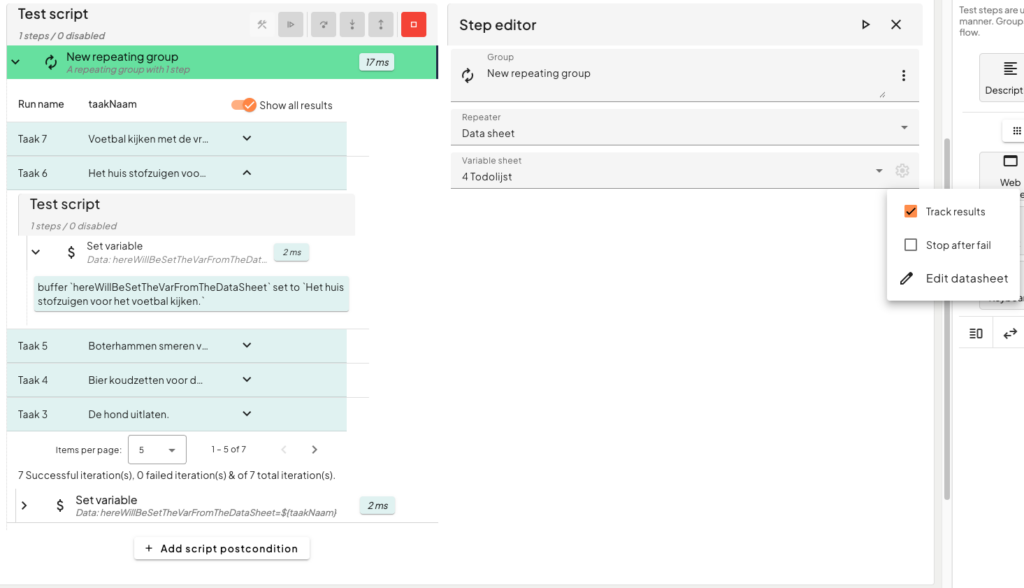Viewport: 1024px width, 588px height.
Task: Run the step using Step editor play icon
Action: tap(866, 25)
